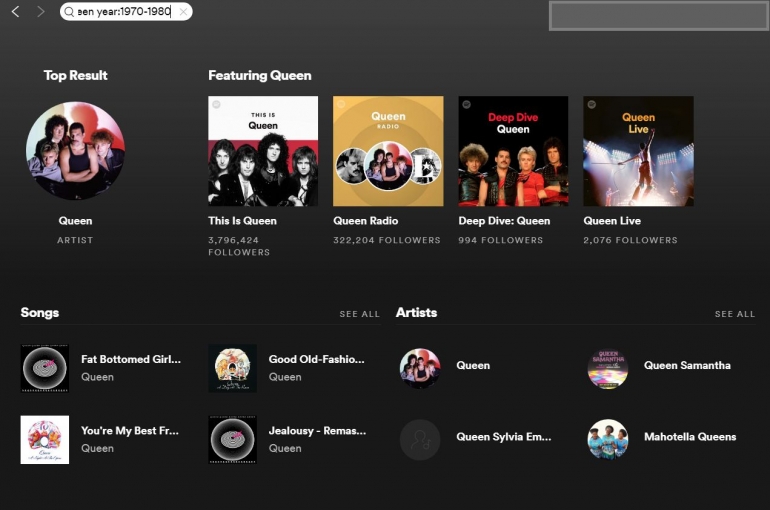Open Mahotella Queens artist avatar

pos(608,440)
